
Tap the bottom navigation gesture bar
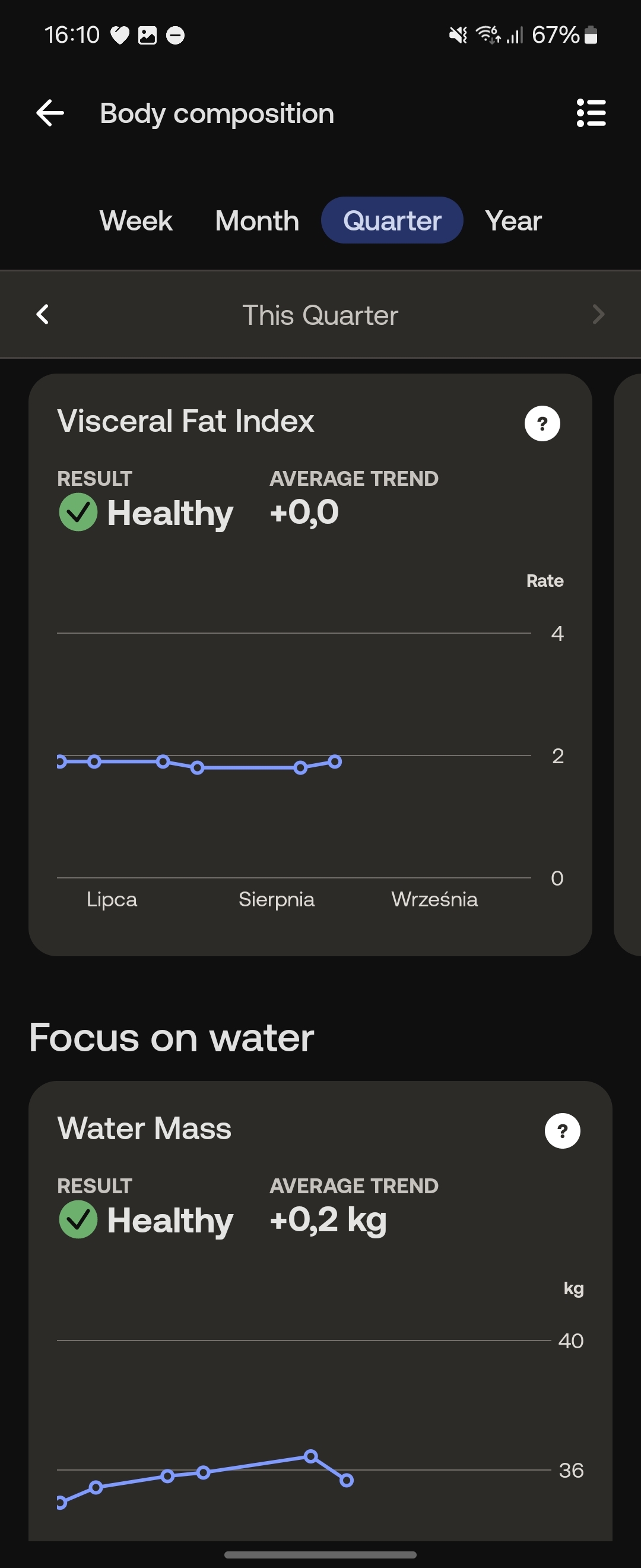[320, 1554]
